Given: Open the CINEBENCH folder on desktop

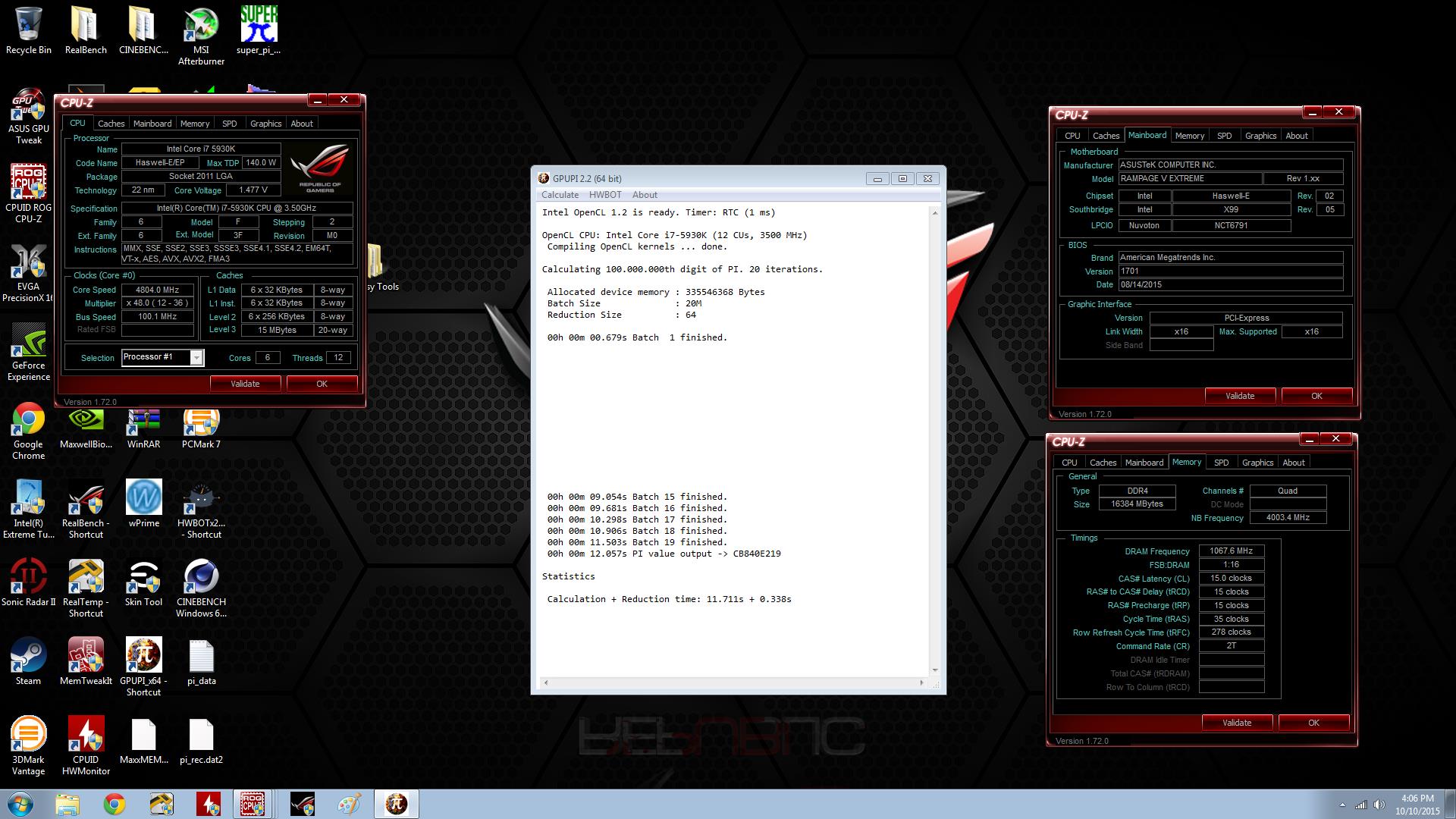Looking at the screenshot, I should pyautogui.click(x=143, y=30).
